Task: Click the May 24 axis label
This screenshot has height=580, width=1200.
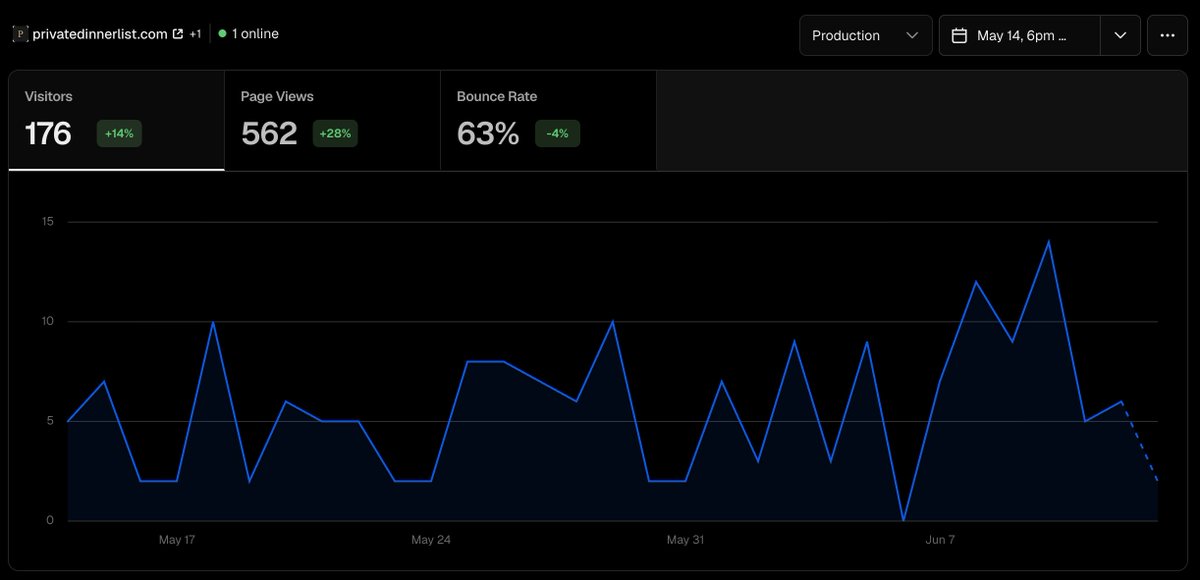Action: [431, 540]
